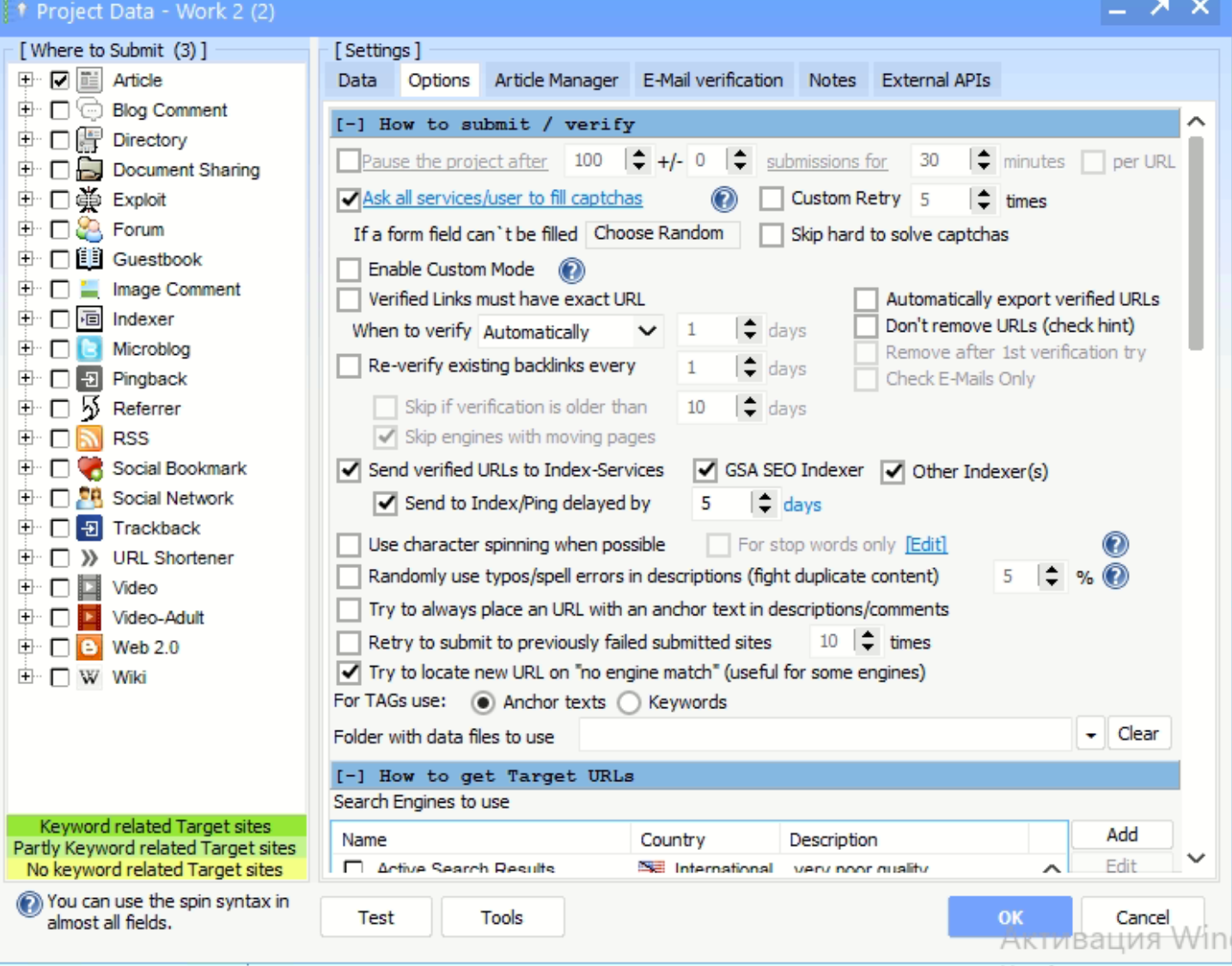Click the Article engine icon

pyautogui.click(x=89, y=80)
